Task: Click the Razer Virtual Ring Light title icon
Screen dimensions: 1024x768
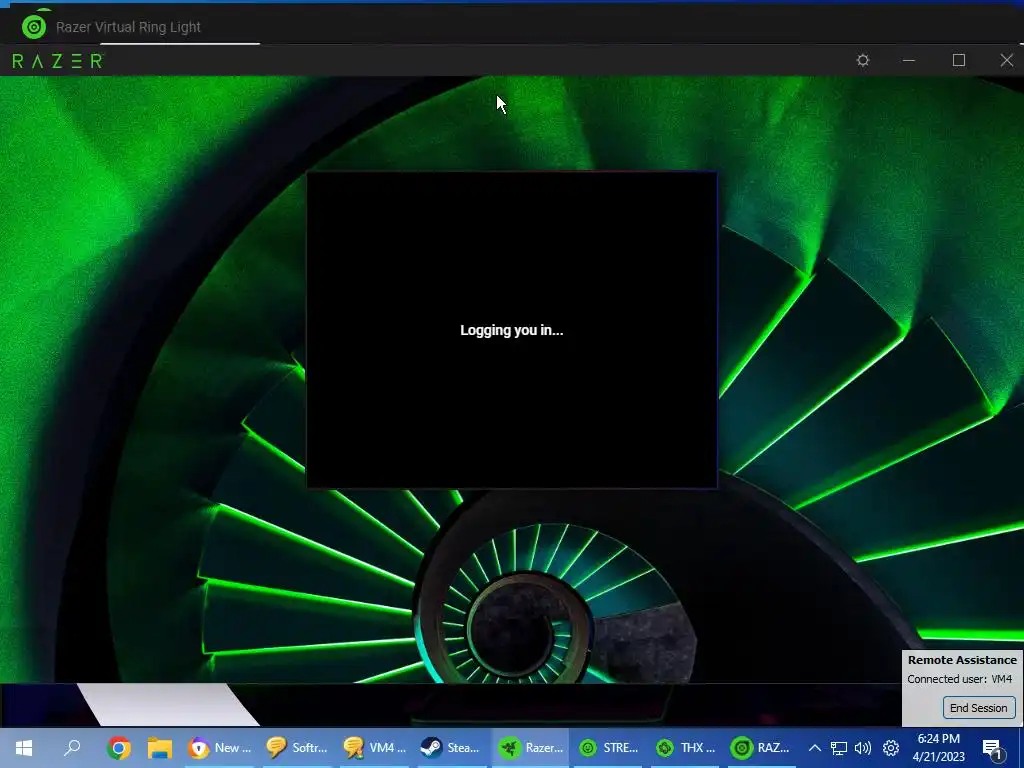Action: (34, 27)
